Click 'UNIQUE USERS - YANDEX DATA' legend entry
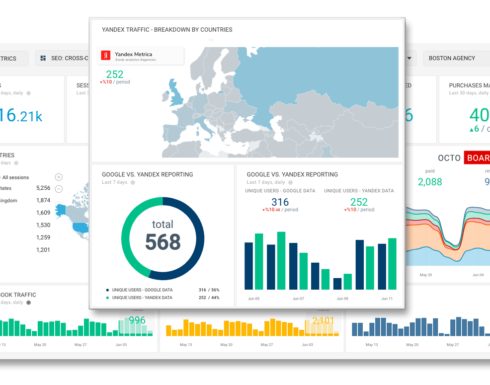The image size is (490, 385). (x=142, y=298)
